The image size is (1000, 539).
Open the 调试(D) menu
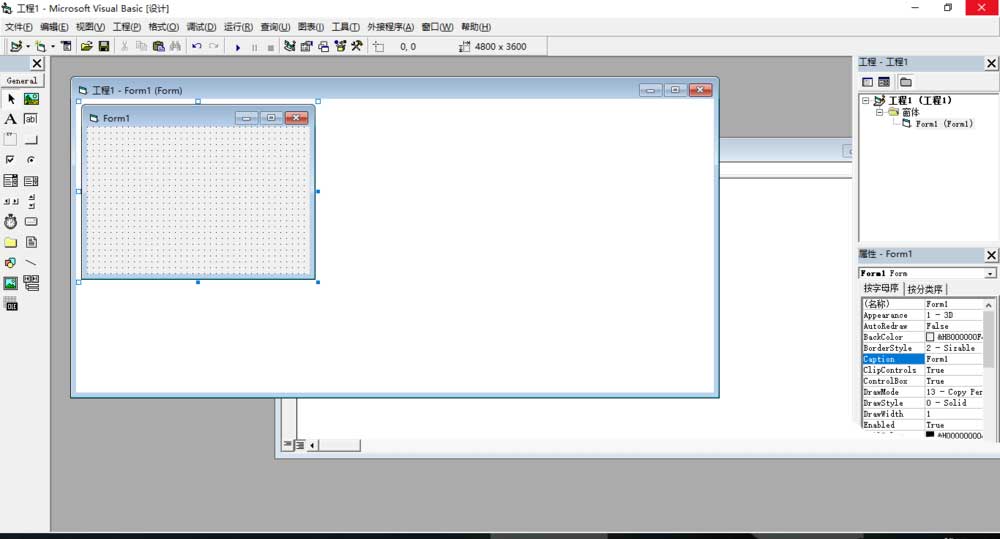tap(202, 27)
